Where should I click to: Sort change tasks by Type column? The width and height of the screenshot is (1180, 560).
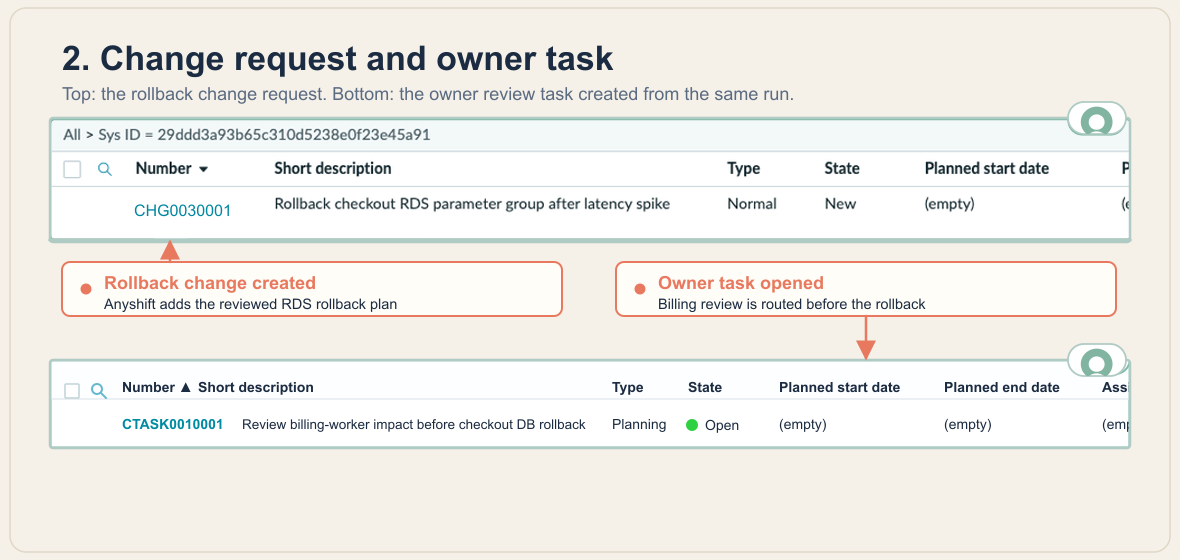click(x=628, y=388)
